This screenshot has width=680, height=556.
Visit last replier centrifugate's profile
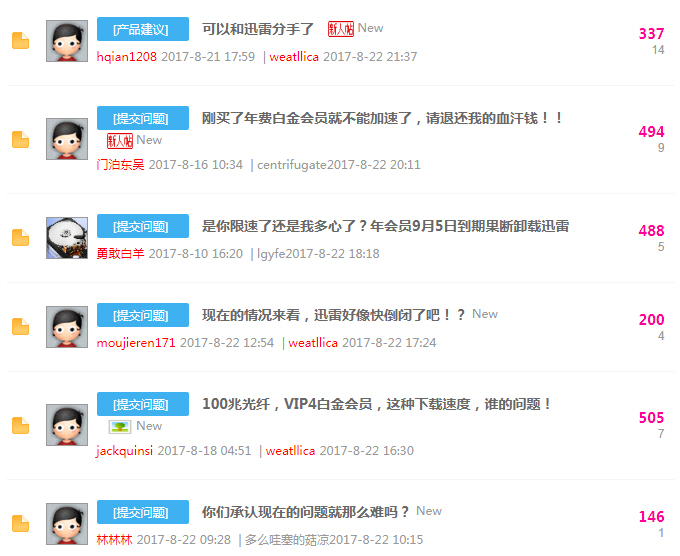coord(292,165)
